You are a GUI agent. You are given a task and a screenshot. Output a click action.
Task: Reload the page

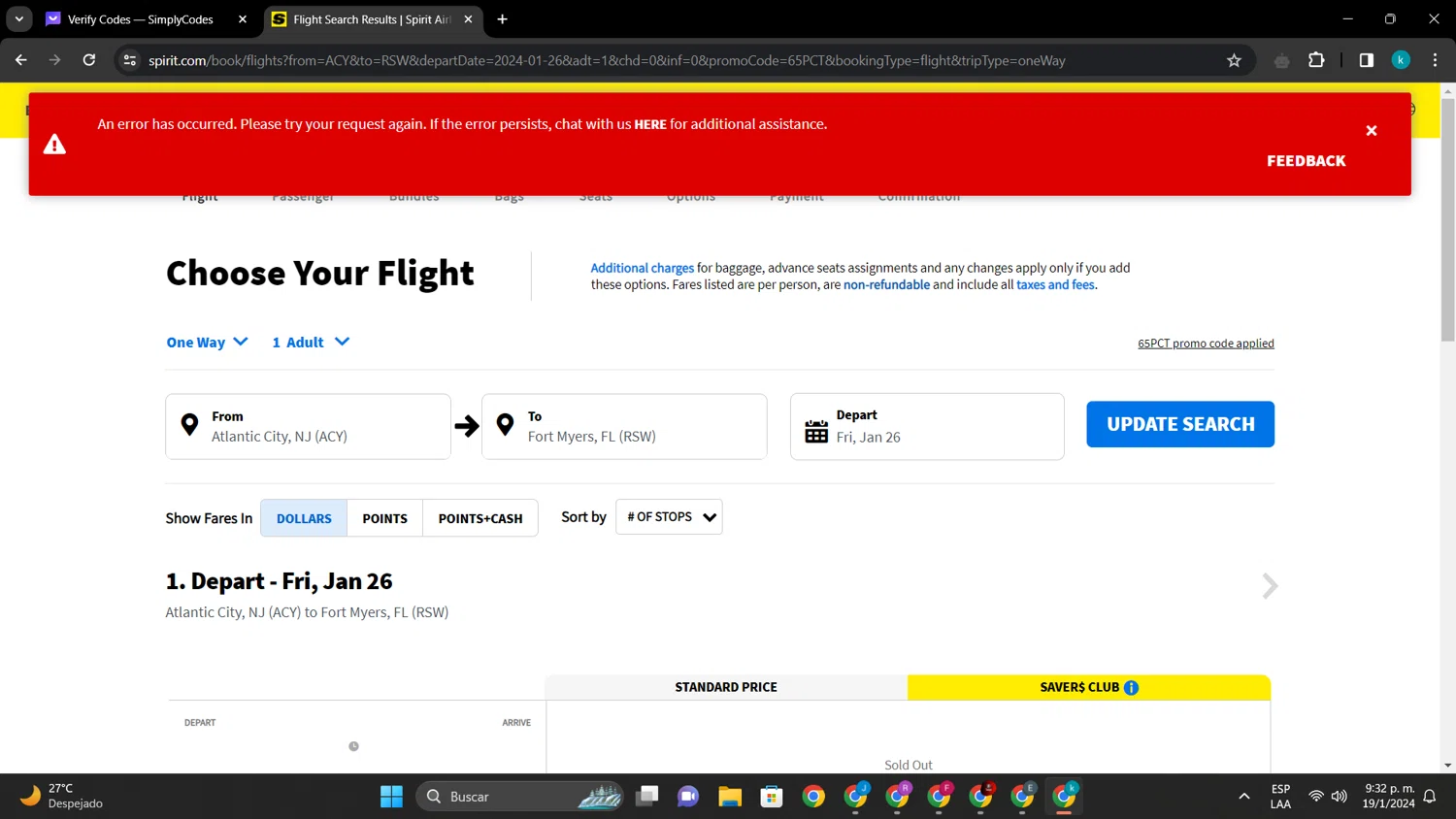[x=89, y=60]
